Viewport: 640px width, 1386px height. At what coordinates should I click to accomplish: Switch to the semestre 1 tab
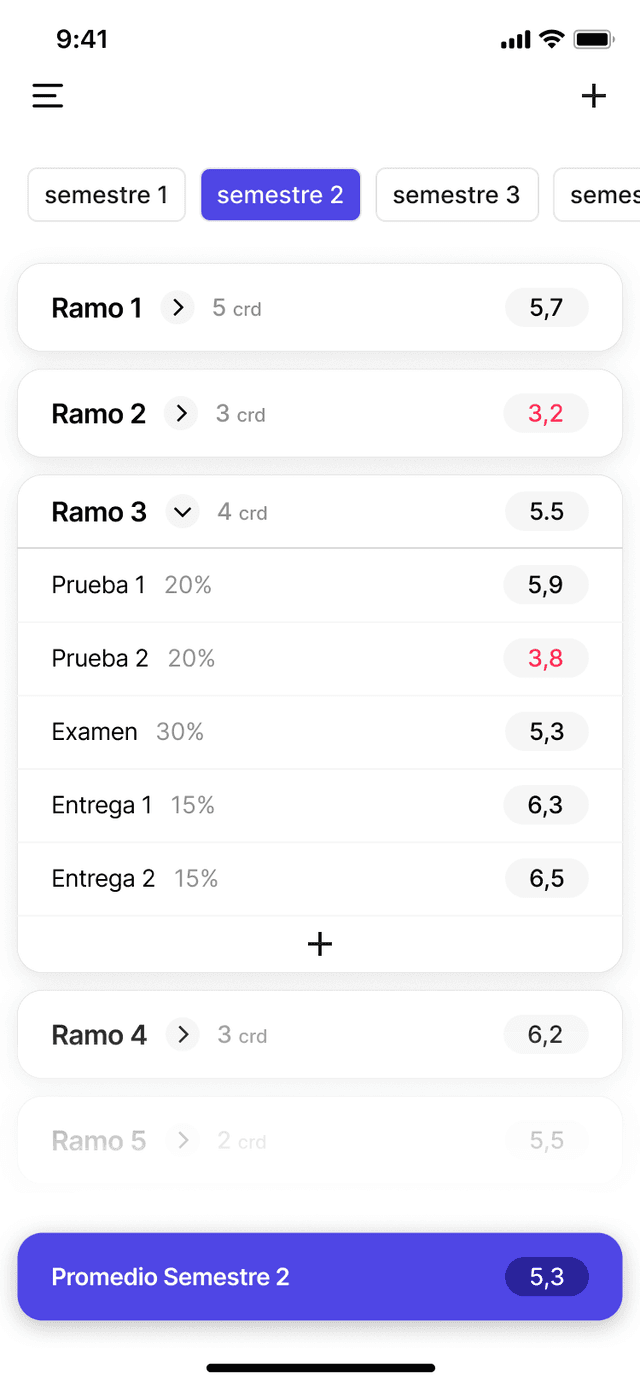[106, 194]
